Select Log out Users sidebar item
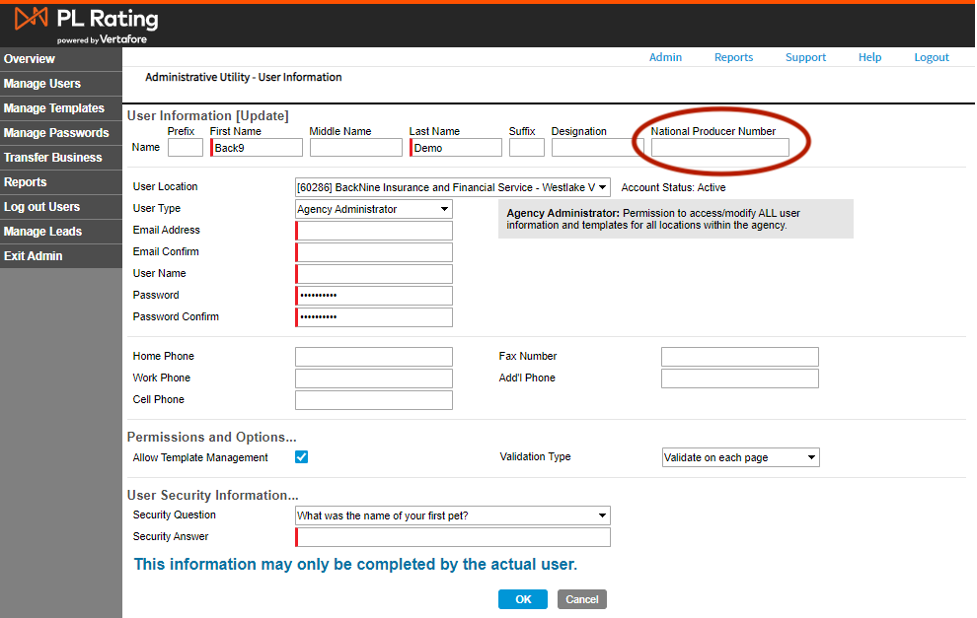 tap(42, 207)
